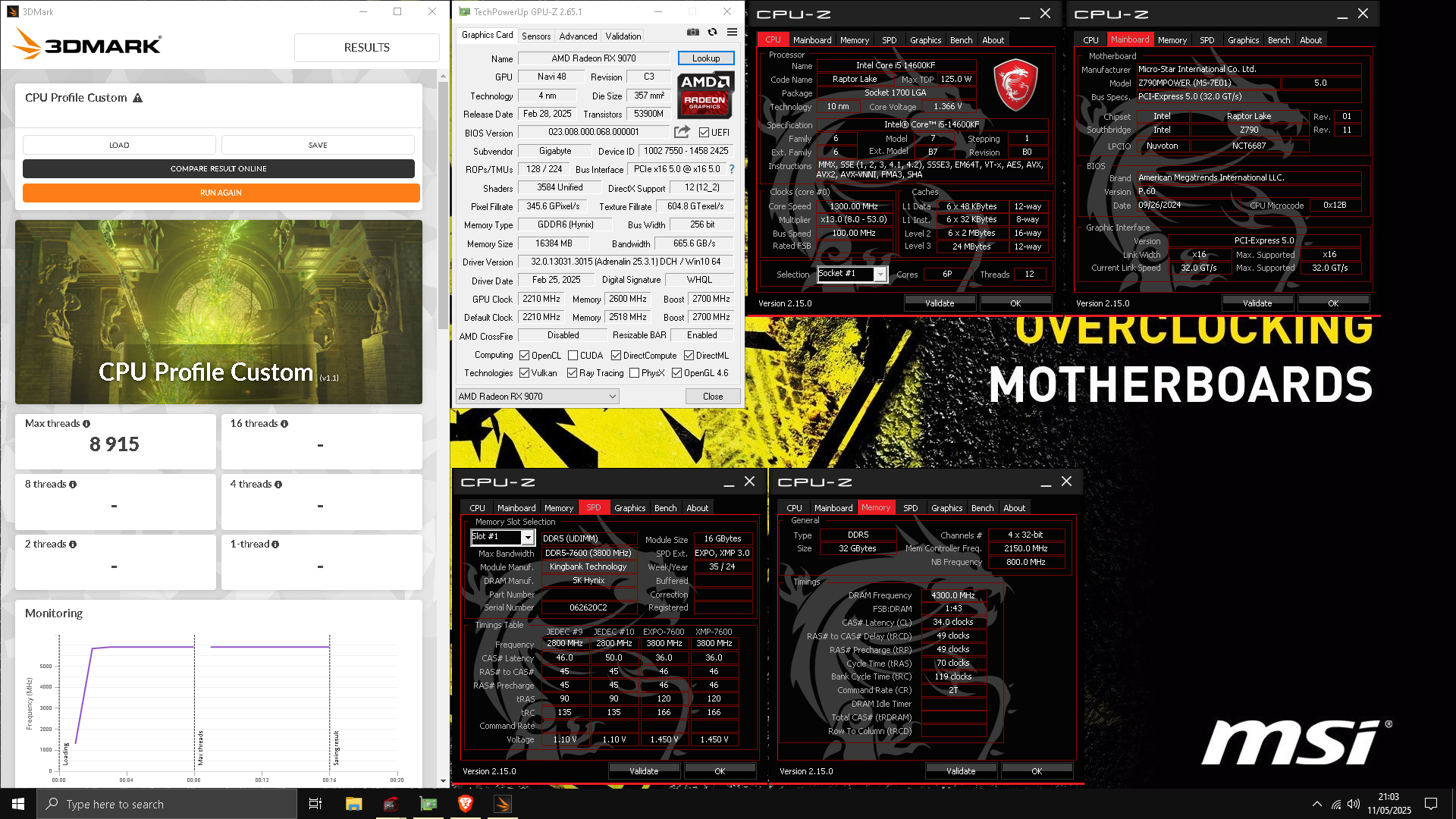Screen dimensions: 1456x819
Task: Click the Saving result marker in Monitoring graph
Action: (x=336, y=748)
